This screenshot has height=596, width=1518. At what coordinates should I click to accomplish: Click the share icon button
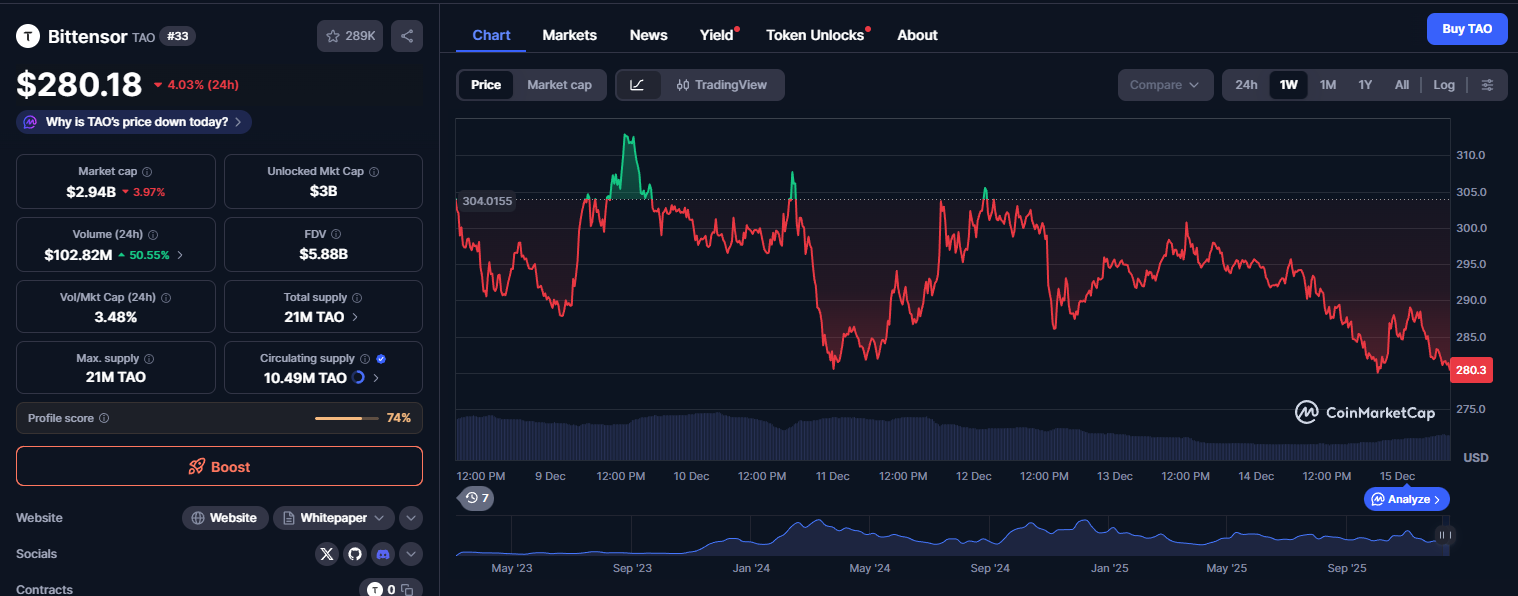click(x=407, y=36)
